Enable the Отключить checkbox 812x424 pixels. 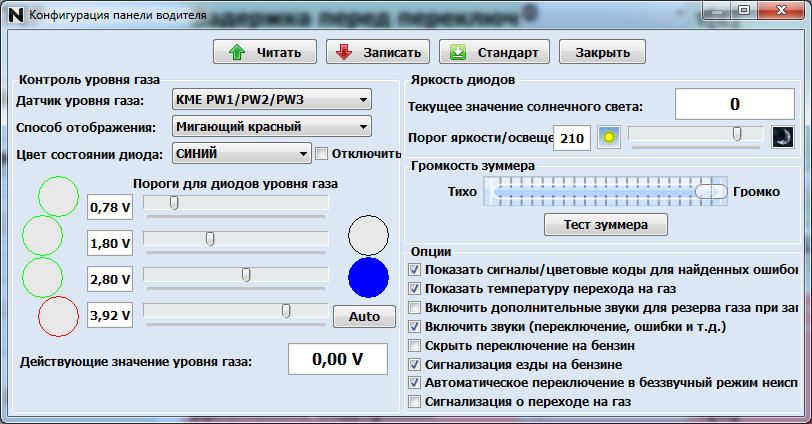pyautogui.click(x=322, y=153)
